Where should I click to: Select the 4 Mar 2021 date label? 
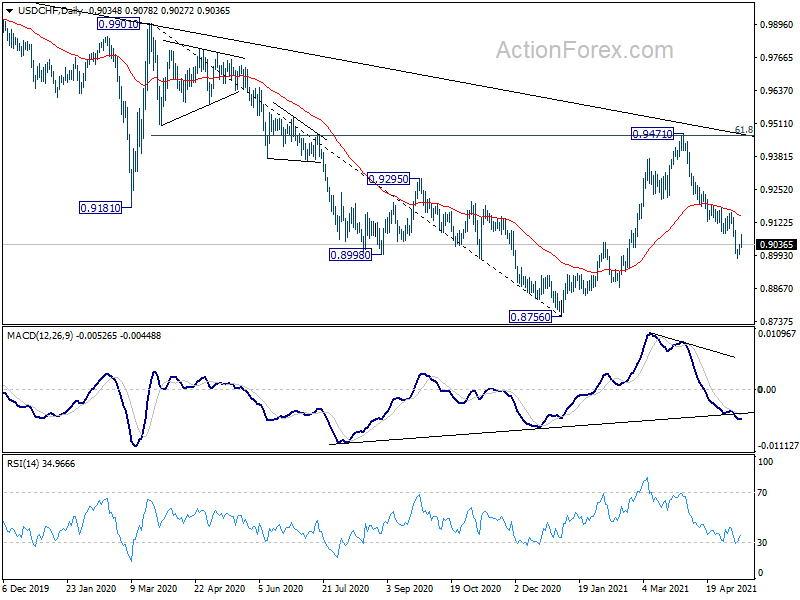coord(666,588)
